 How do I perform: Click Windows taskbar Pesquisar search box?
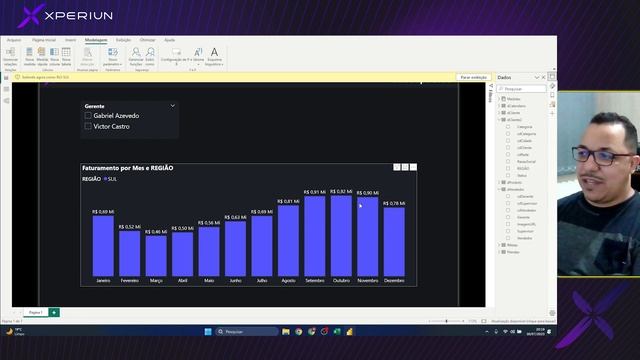(x=247, y=331)
